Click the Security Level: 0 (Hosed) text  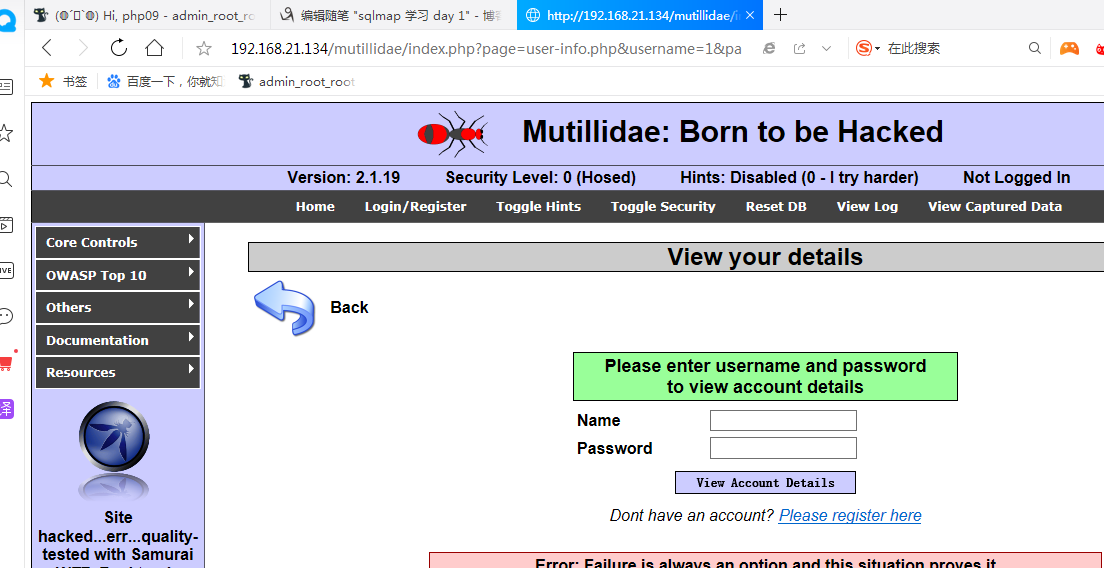(x=541, y=178)
